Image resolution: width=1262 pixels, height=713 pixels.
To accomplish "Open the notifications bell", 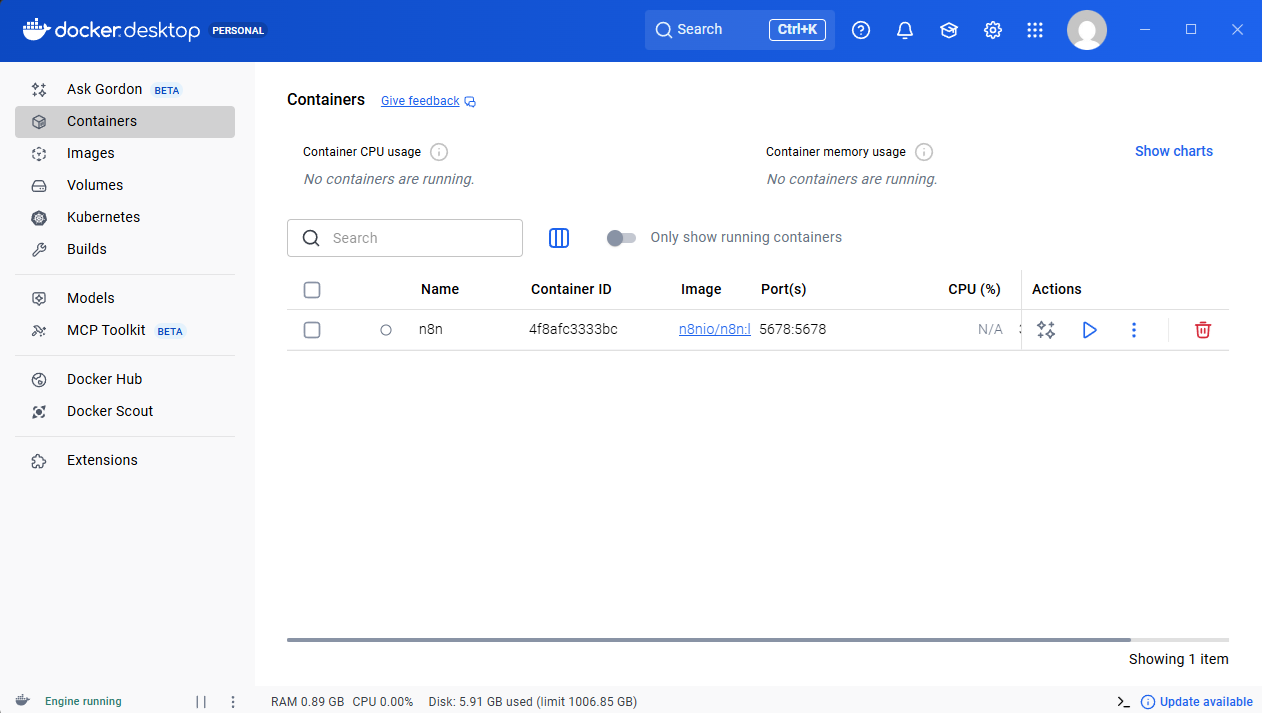I will [x=905, y=30].
